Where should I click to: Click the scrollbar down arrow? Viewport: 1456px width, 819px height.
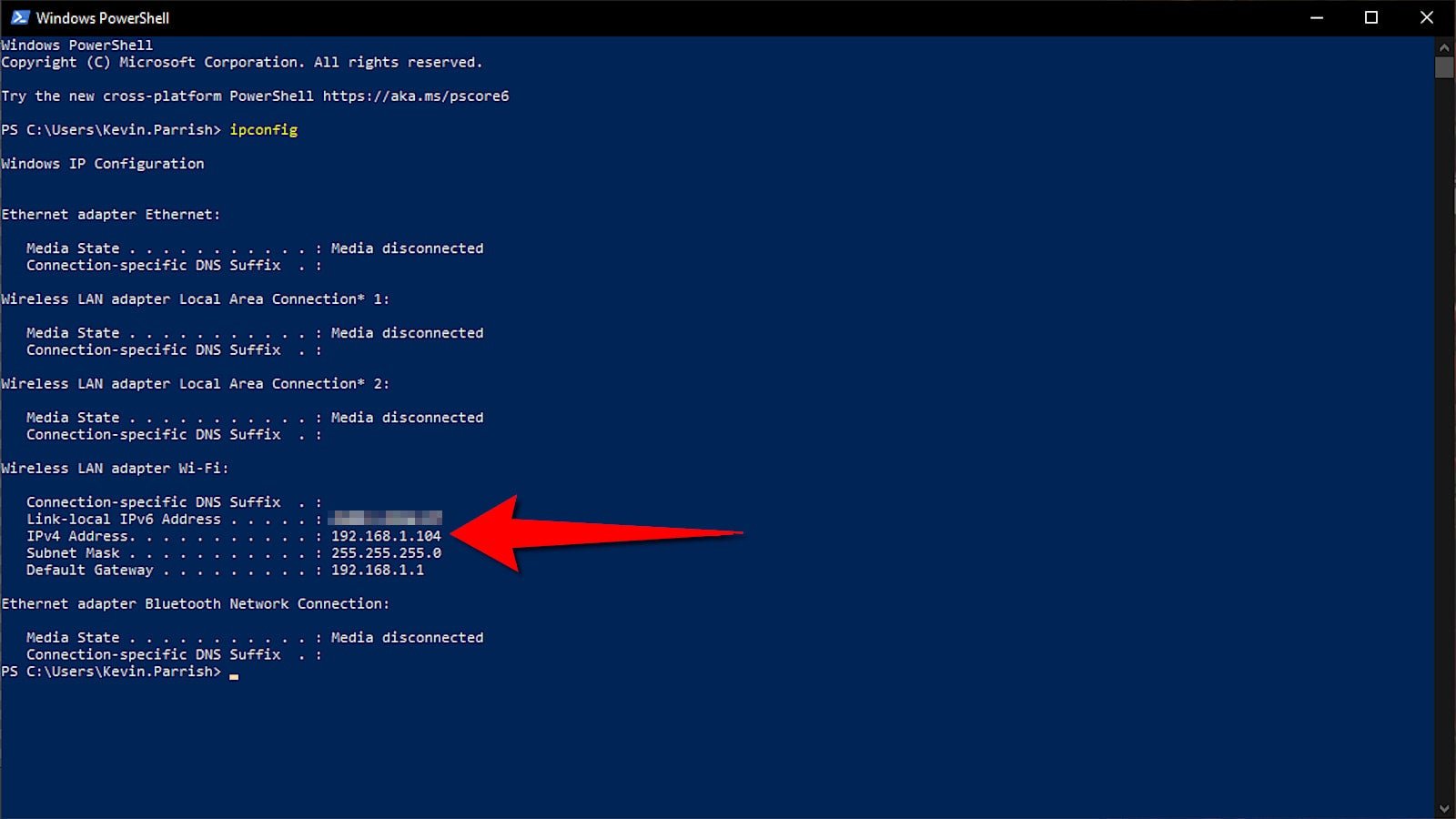(x=1445, y=806)
